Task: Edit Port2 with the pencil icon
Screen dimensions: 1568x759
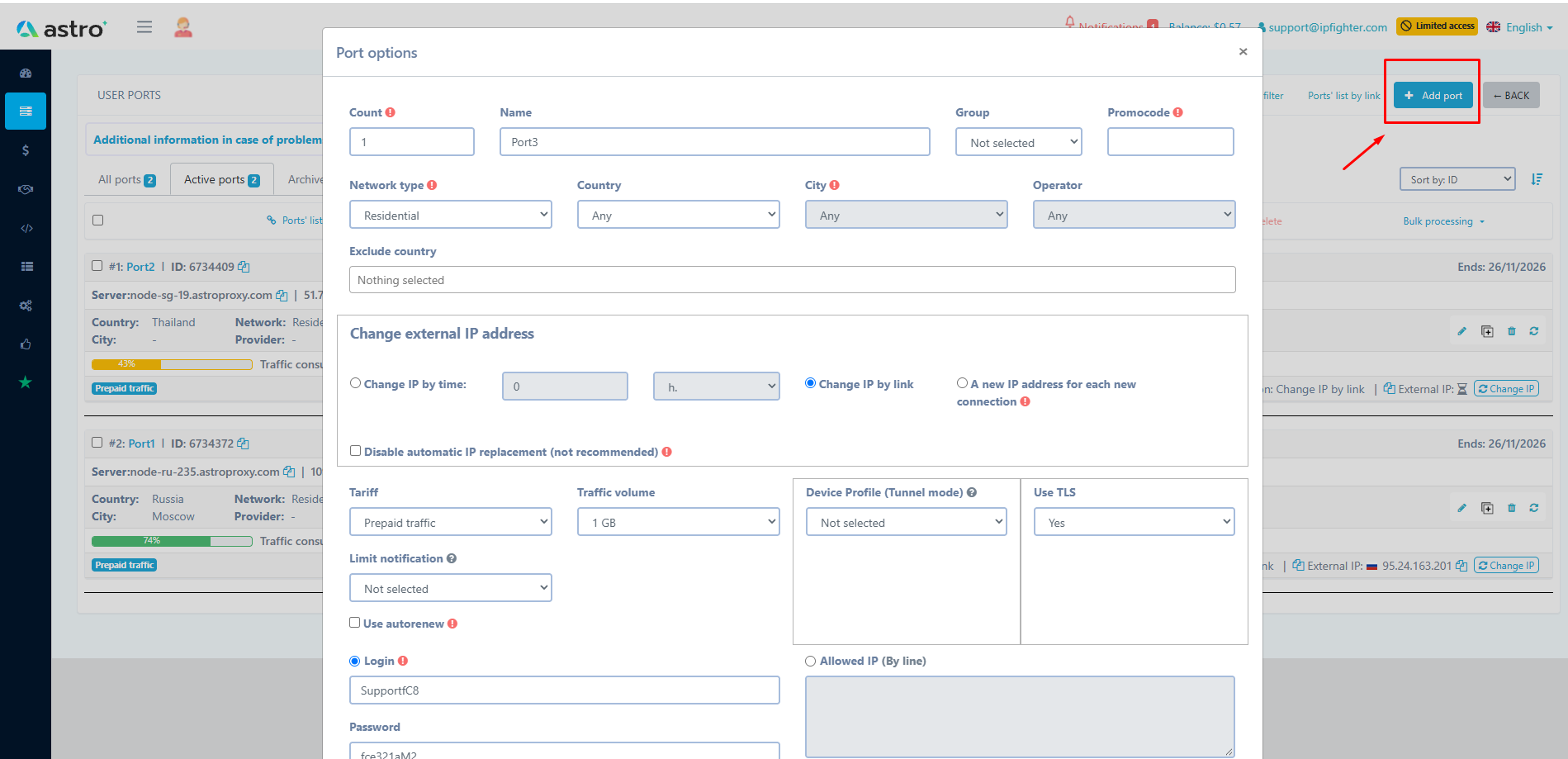Action: [x=1461, y=331]
